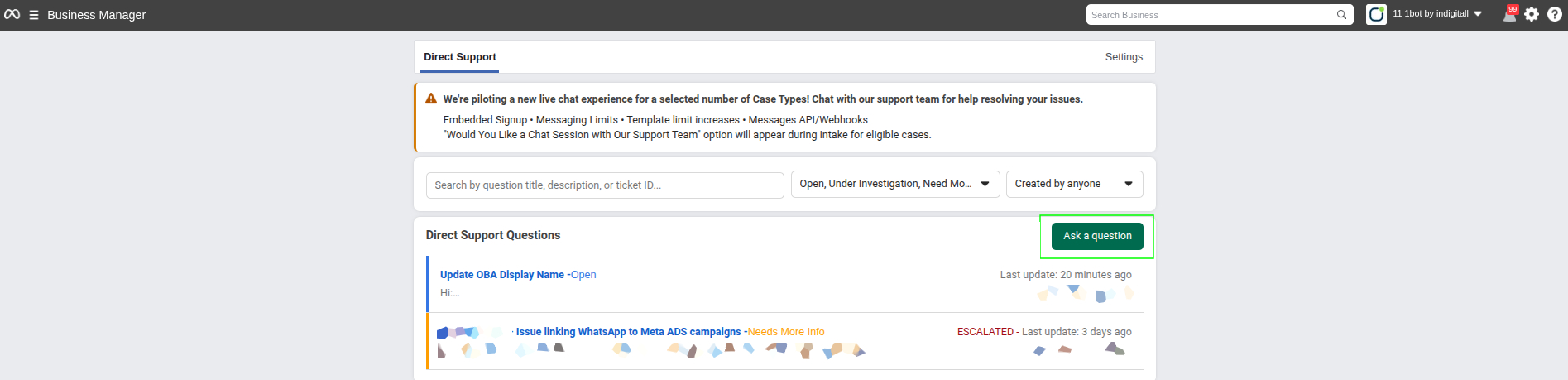Click the search magnifier icon

(x=1341, y=15)
